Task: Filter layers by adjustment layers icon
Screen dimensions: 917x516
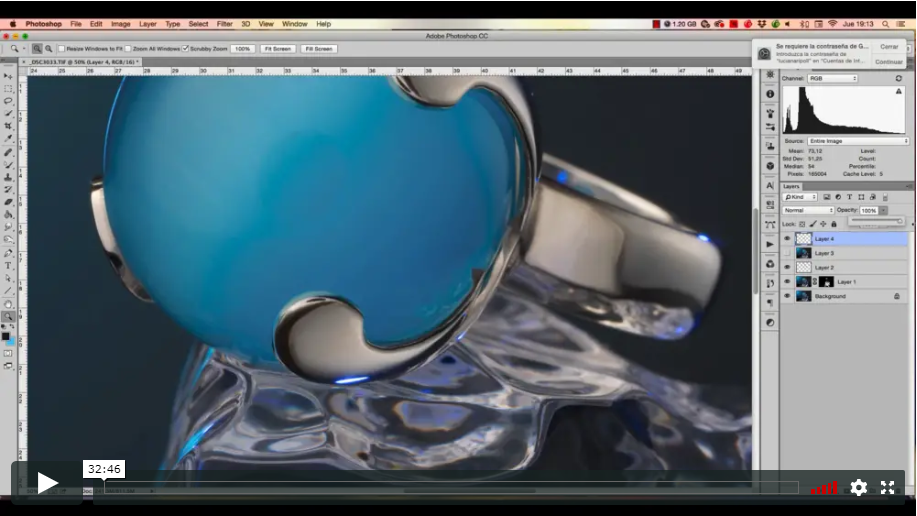Action: 837,197
